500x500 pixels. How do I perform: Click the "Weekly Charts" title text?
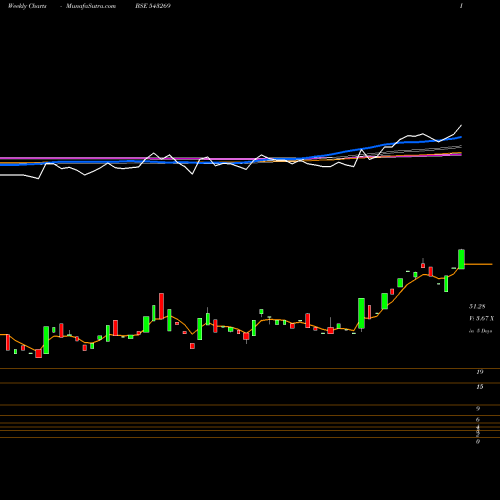coord(27,6)
